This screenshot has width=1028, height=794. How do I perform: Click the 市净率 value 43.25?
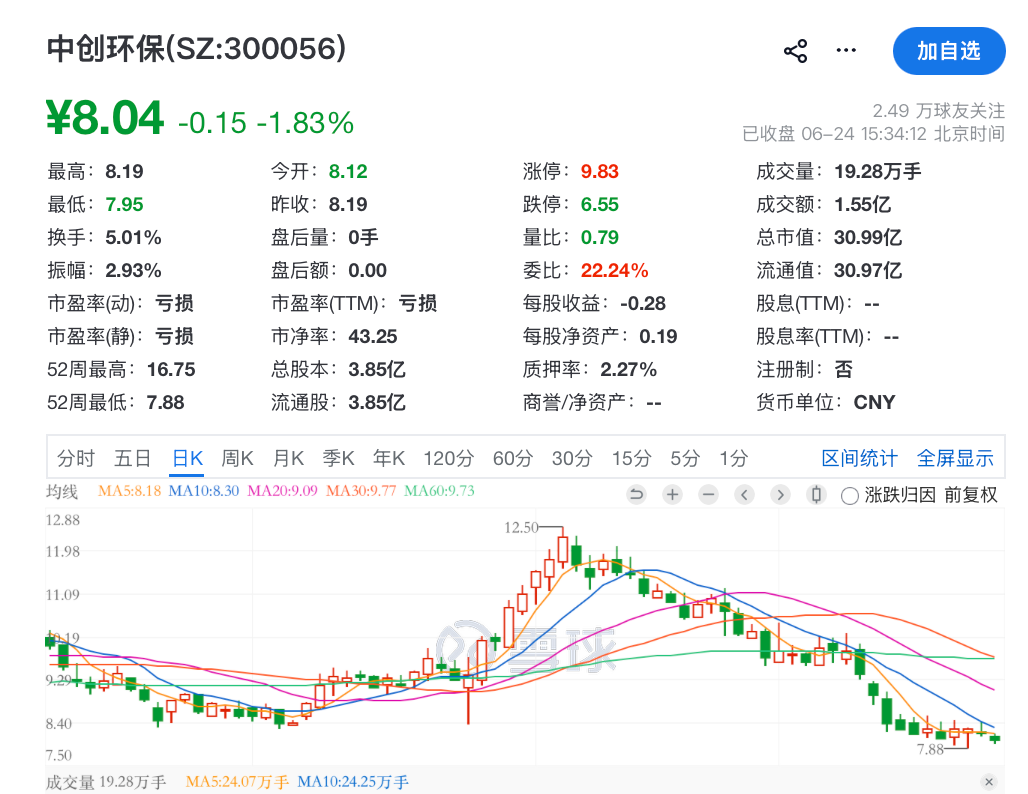pyautogui.click(x=372, y=336)
